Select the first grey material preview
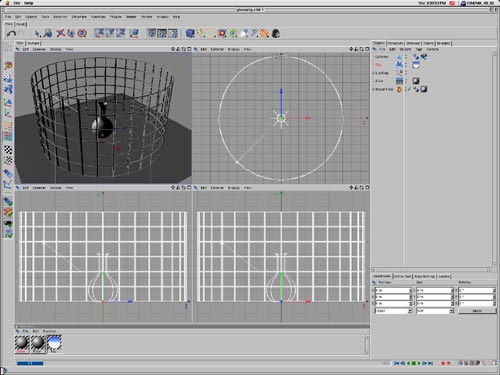 [x=22, y=344]
